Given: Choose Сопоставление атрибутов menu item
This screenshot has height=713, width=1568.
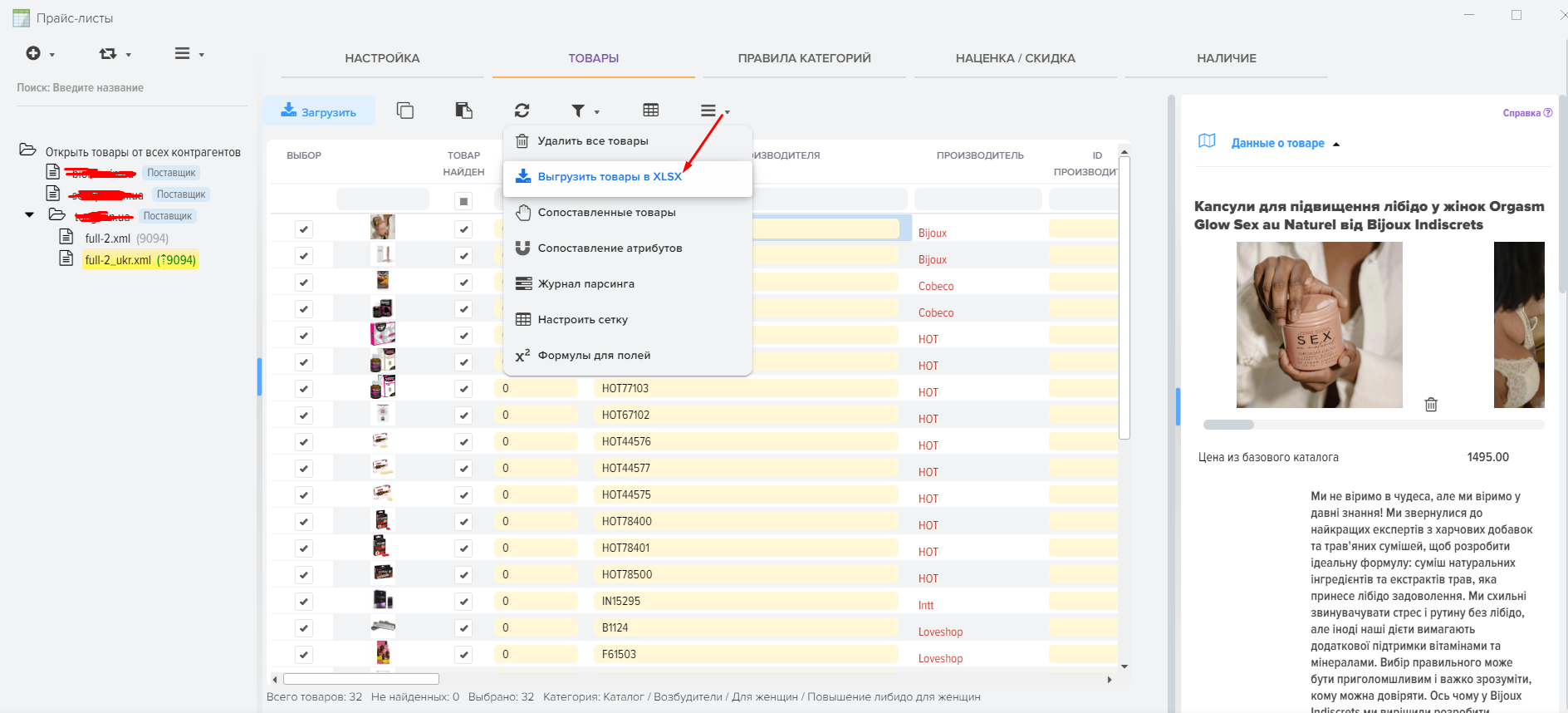Looking at the screenshot, I should (x=628, y=248).
